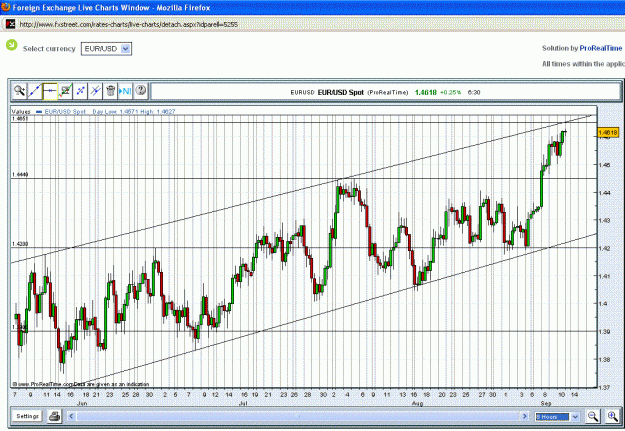Click the 'Aug' month axis label
This screenshot has width=625, height=431.
[x=417, y=403]
